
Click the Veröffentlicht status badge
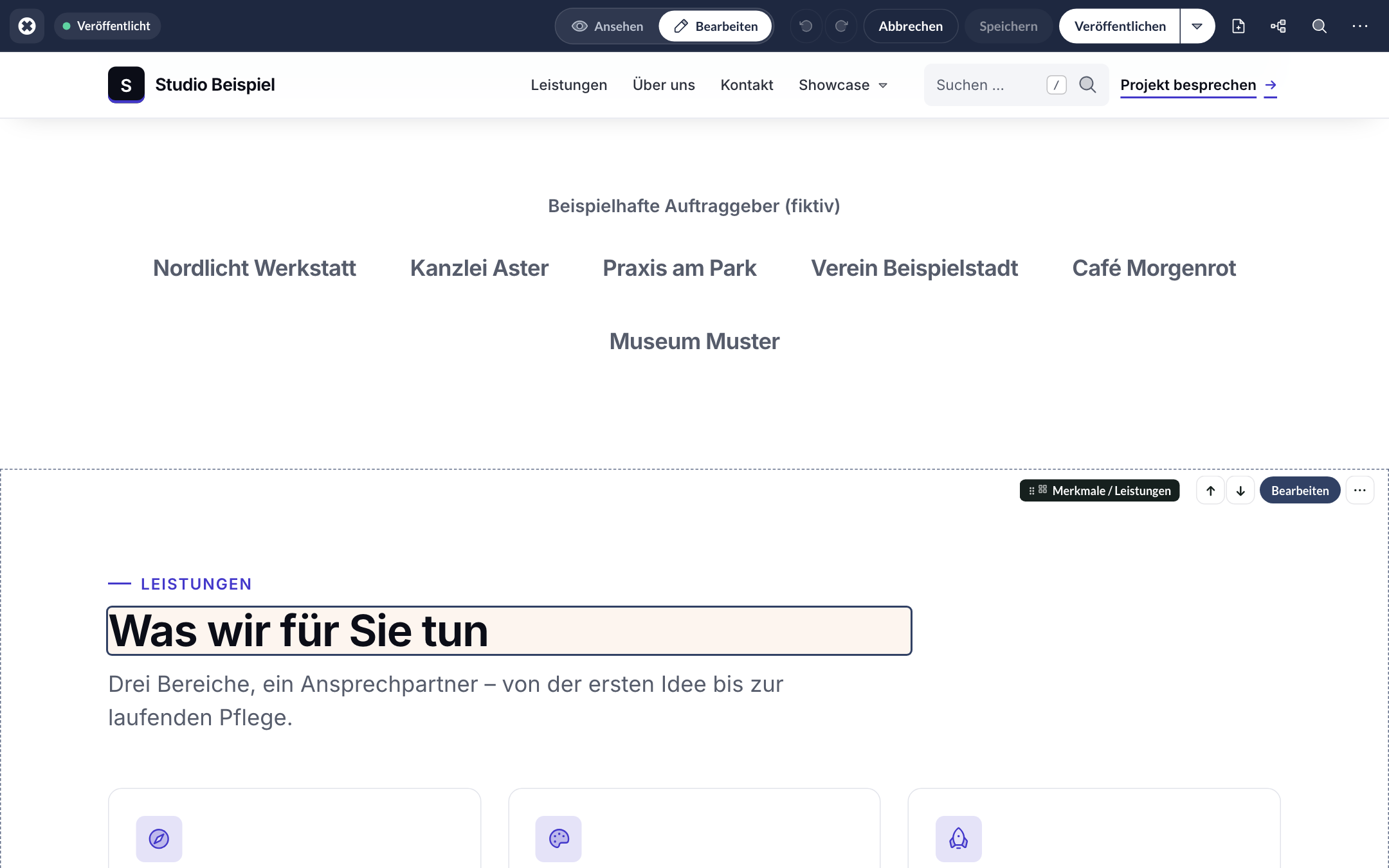pos(107,26)
